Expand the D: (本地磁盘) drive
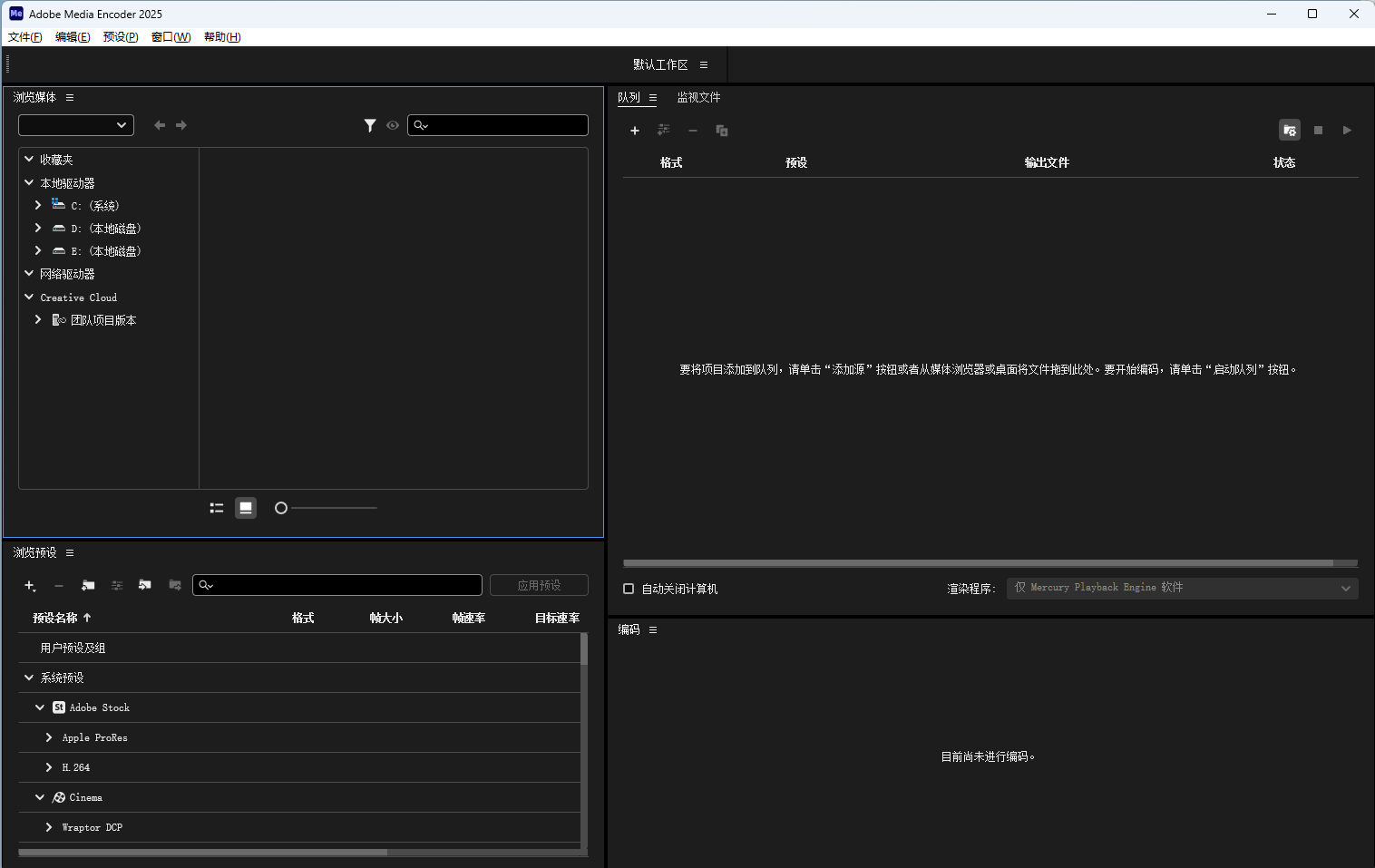The width and height of the screenshot is (1375, 868). point(38,228)
